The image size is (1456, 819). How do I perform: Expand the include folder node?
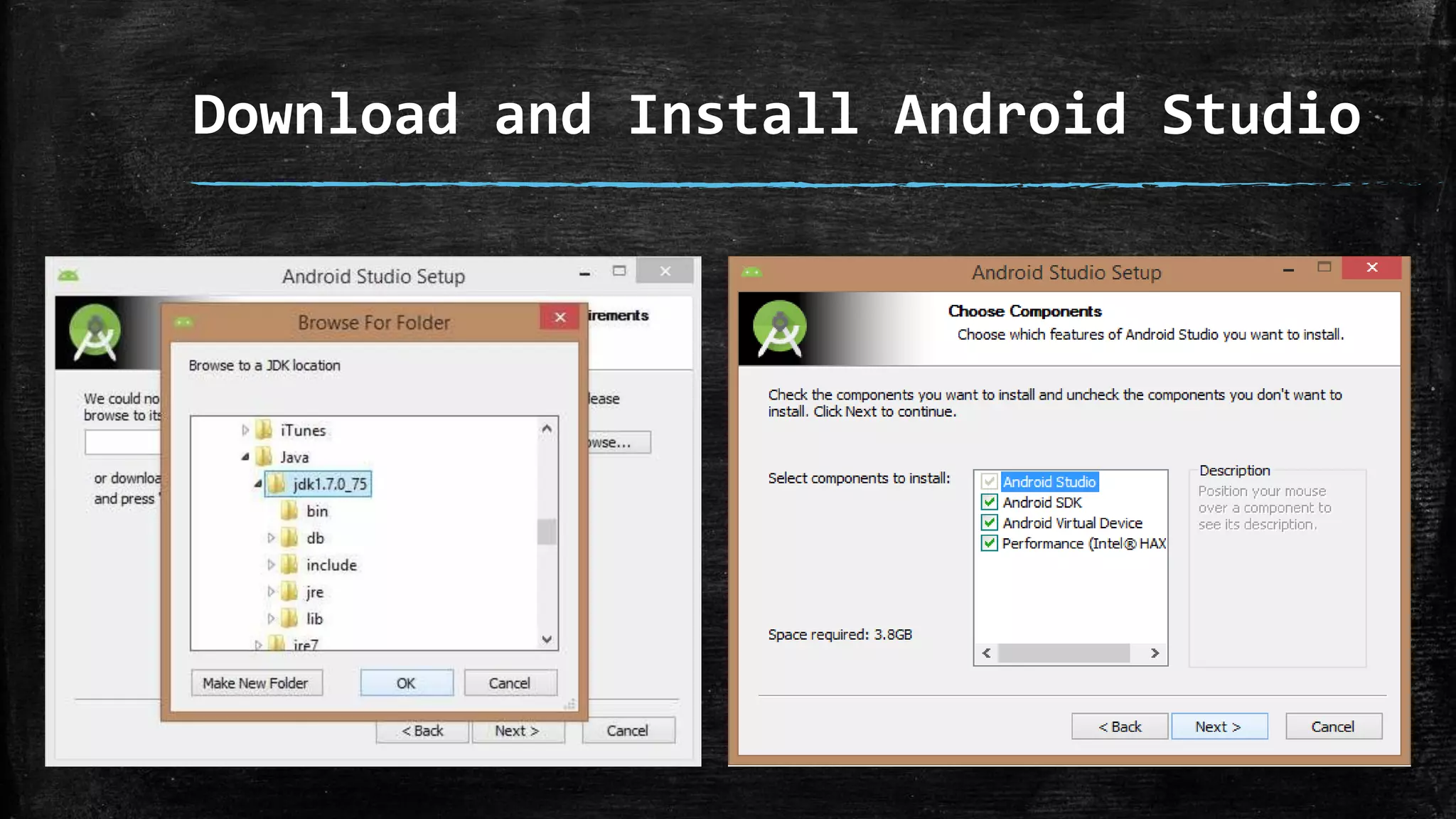[x=271, y=565]
